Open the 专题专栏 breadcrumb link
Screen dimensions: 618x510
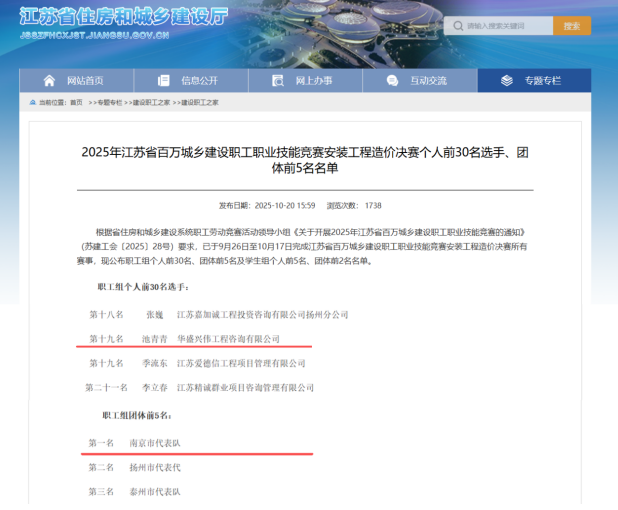click(109, 102)
